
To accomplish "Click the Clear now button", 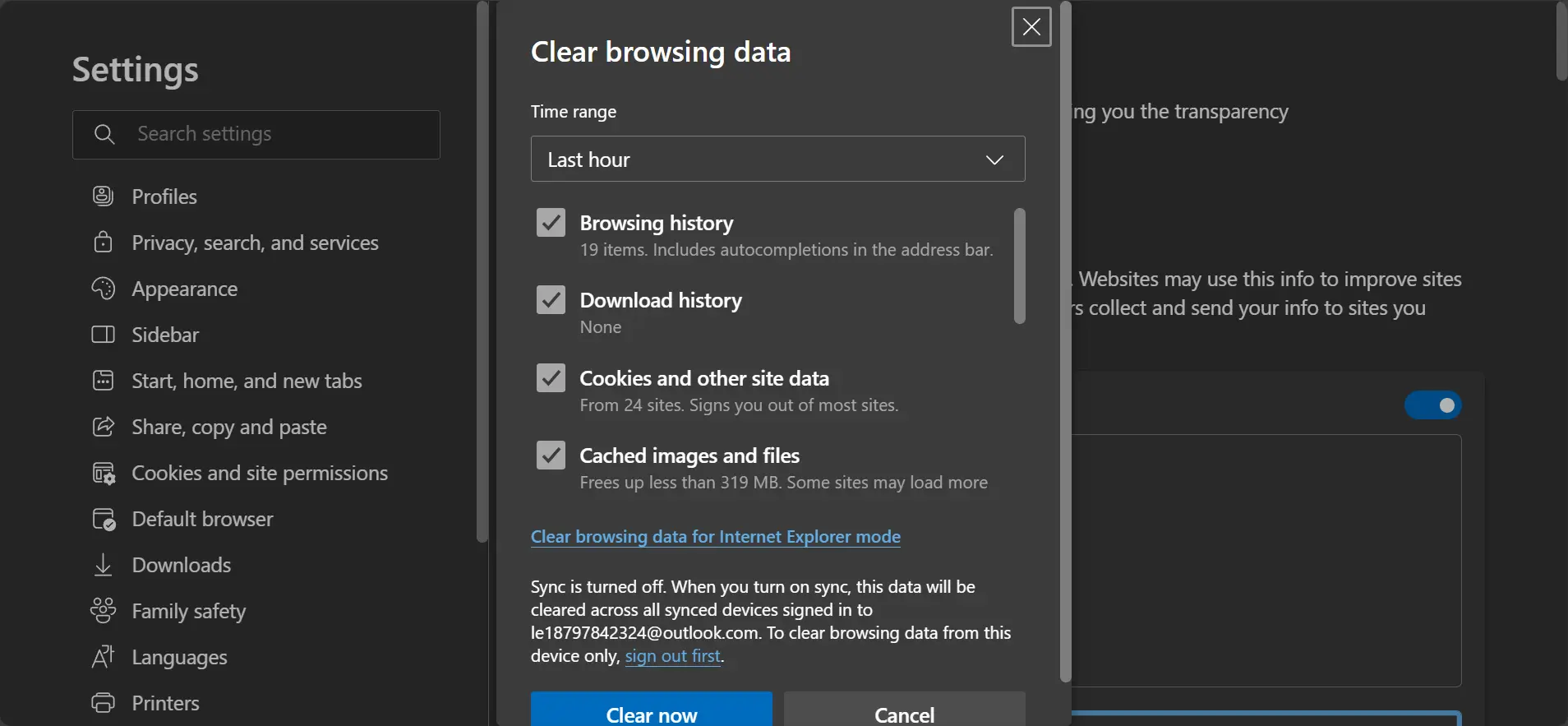I will click(x=651, y=710).
